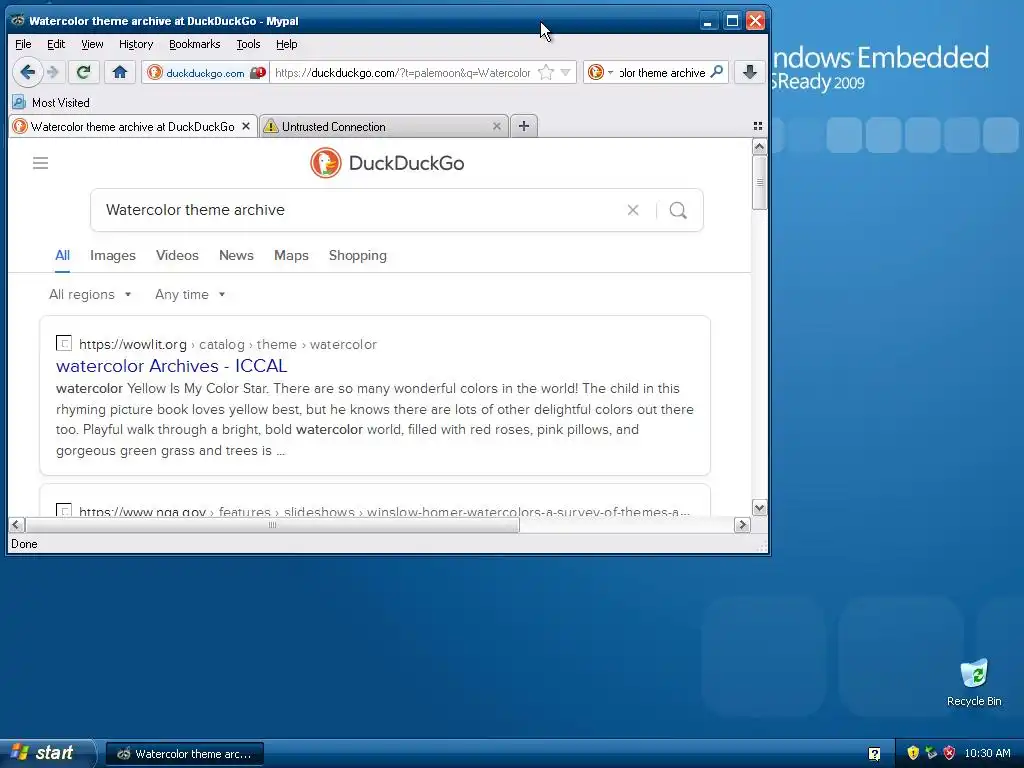
Task: Switch to Videos results
Action: tap(177, 255)
